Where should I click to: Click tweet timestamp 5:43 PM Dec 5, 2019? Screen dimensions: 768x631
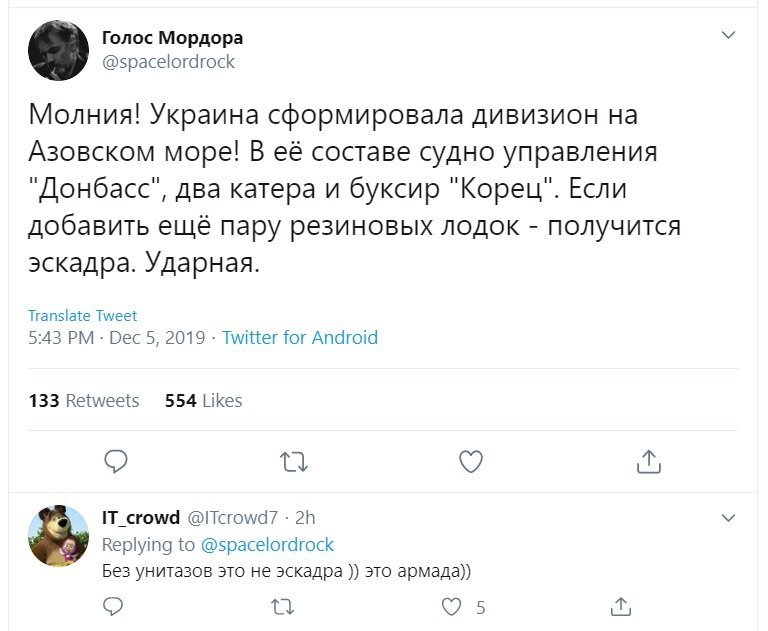pyautogui.click(x=117, y=338)
